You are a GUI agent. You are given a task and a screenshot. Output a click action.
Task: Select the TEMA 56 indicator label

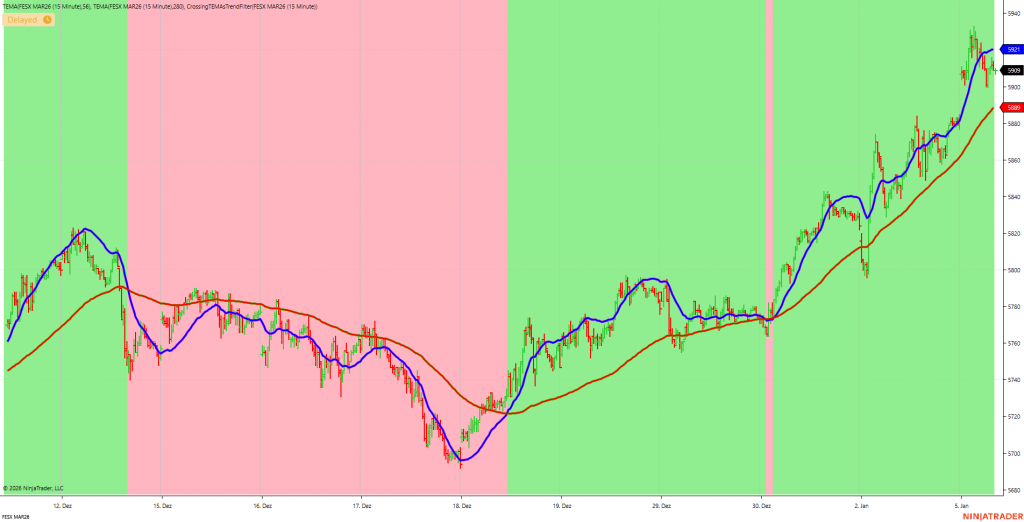[46, 6]
